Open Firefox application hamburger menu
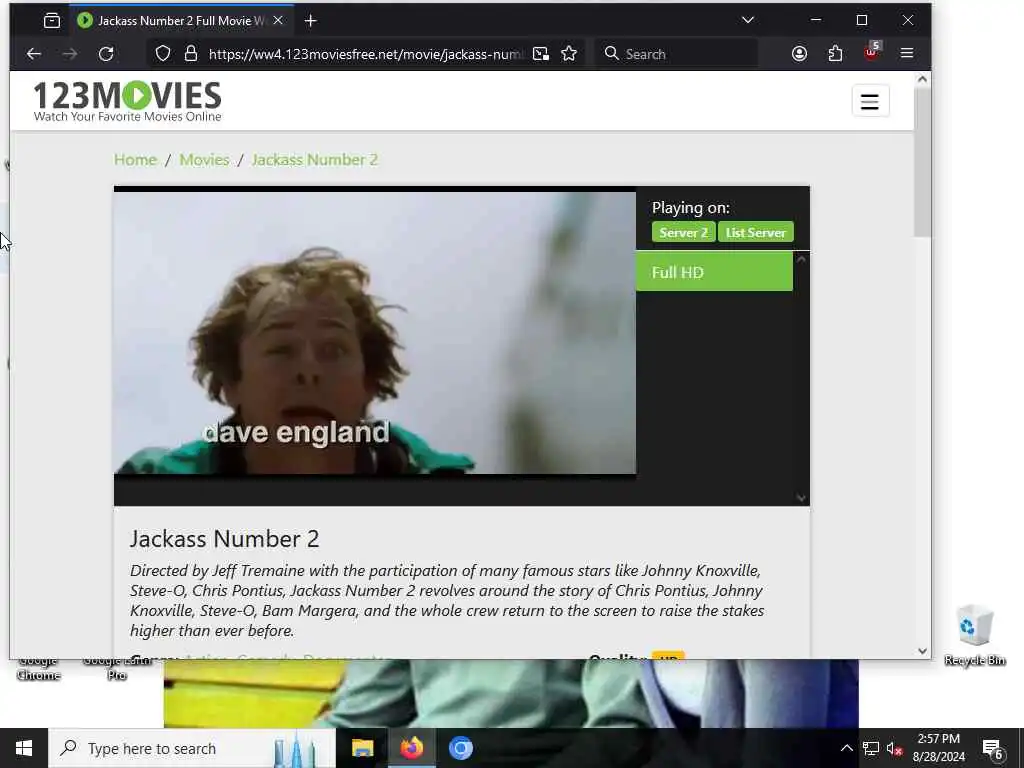This screenshot has width=1024, height=768. click(906, 54)
